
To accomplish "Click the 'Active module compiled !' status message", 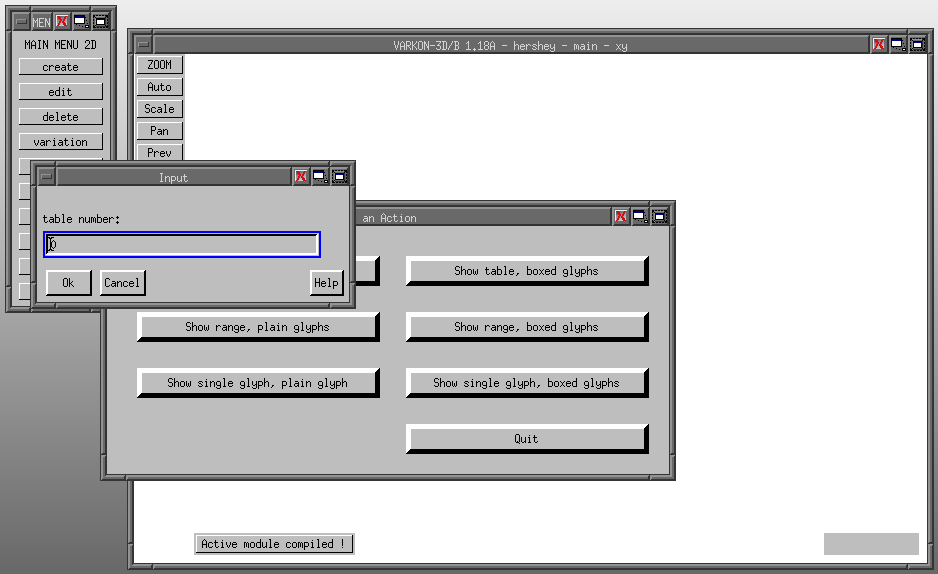I will pyautogui.click(x=273, y=544).
